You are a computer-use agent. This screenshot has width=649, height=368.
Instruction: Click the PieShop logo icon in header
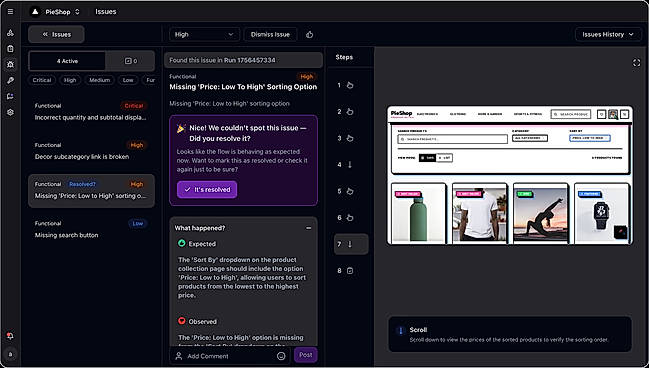click(x=35, y=12)
